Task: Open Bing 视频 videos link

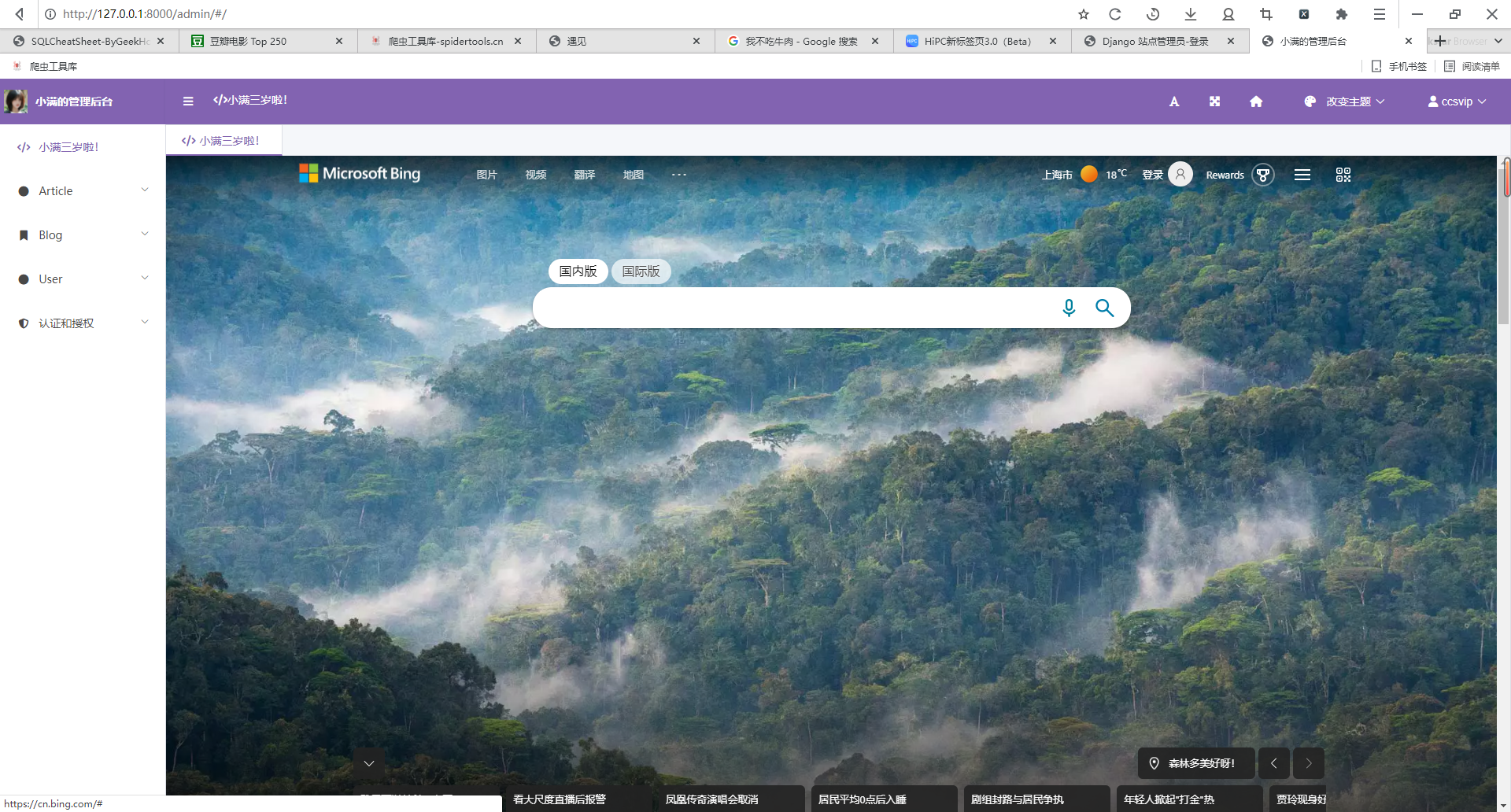Action: (536, 175)
